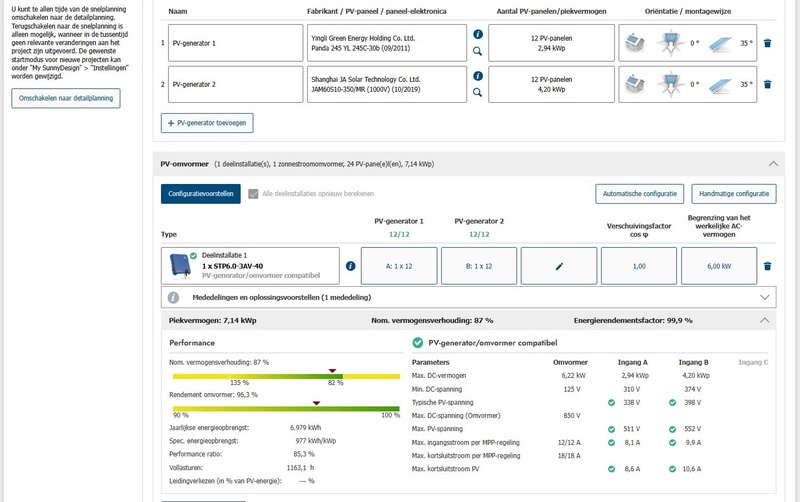Click Energierendementsfactor: 99,9 % text

tap(633, 320)
